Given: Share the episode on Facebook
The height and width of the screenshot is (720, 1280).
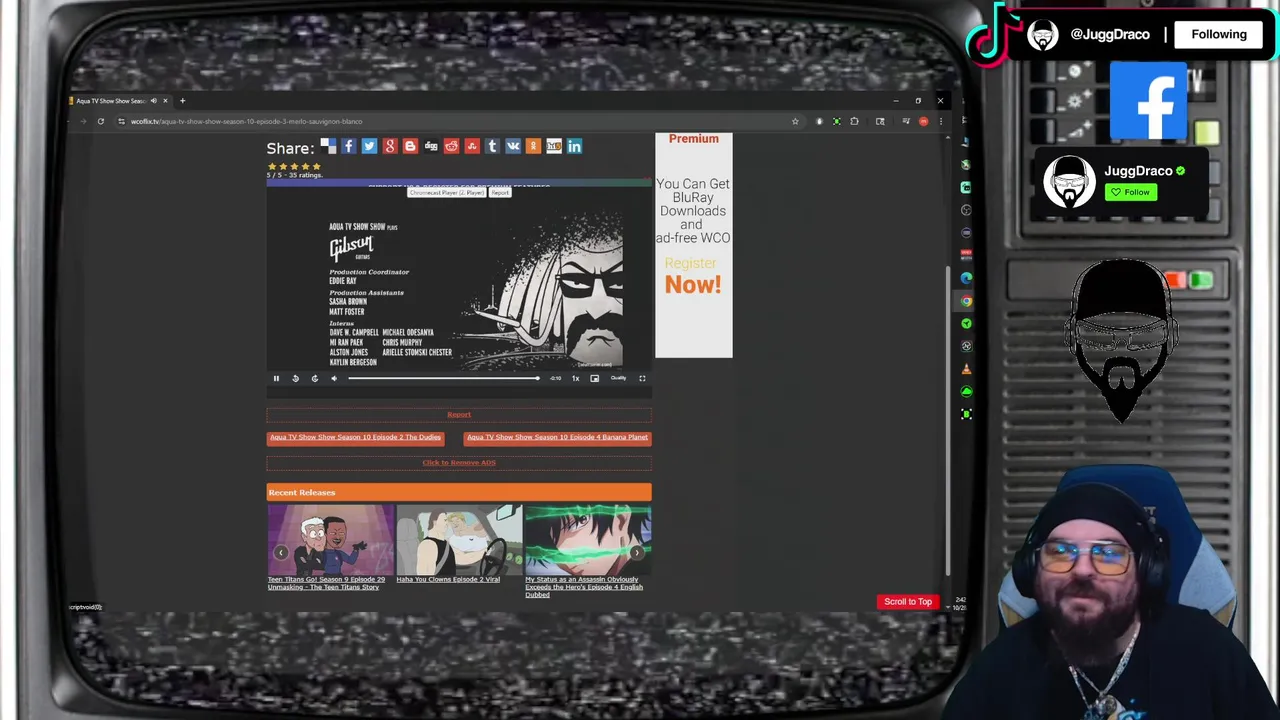Looking at the screenshot, I should (348, 146).
